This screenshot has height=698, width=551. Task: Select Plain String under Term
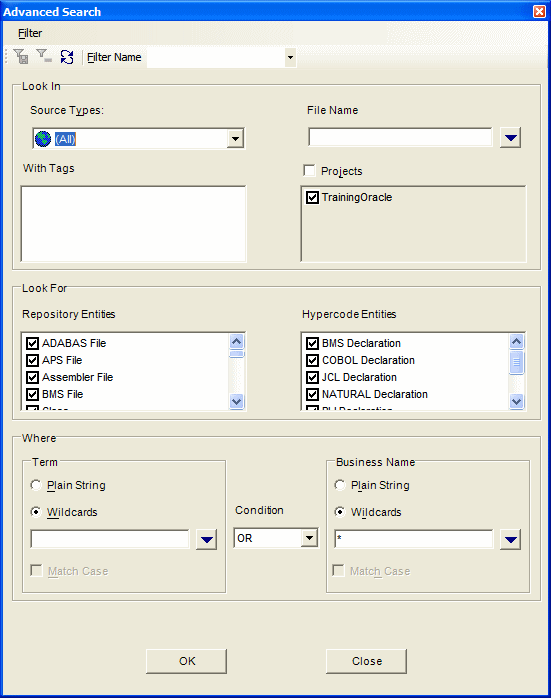coord(36,485)
